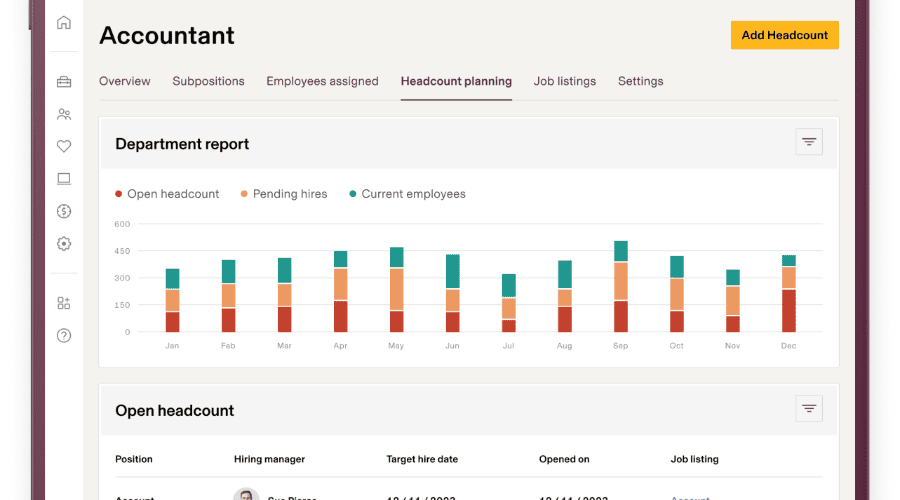Click the heart icon in sidebar
The width and height of the screenshot is (900, 500).
point(64,146)
